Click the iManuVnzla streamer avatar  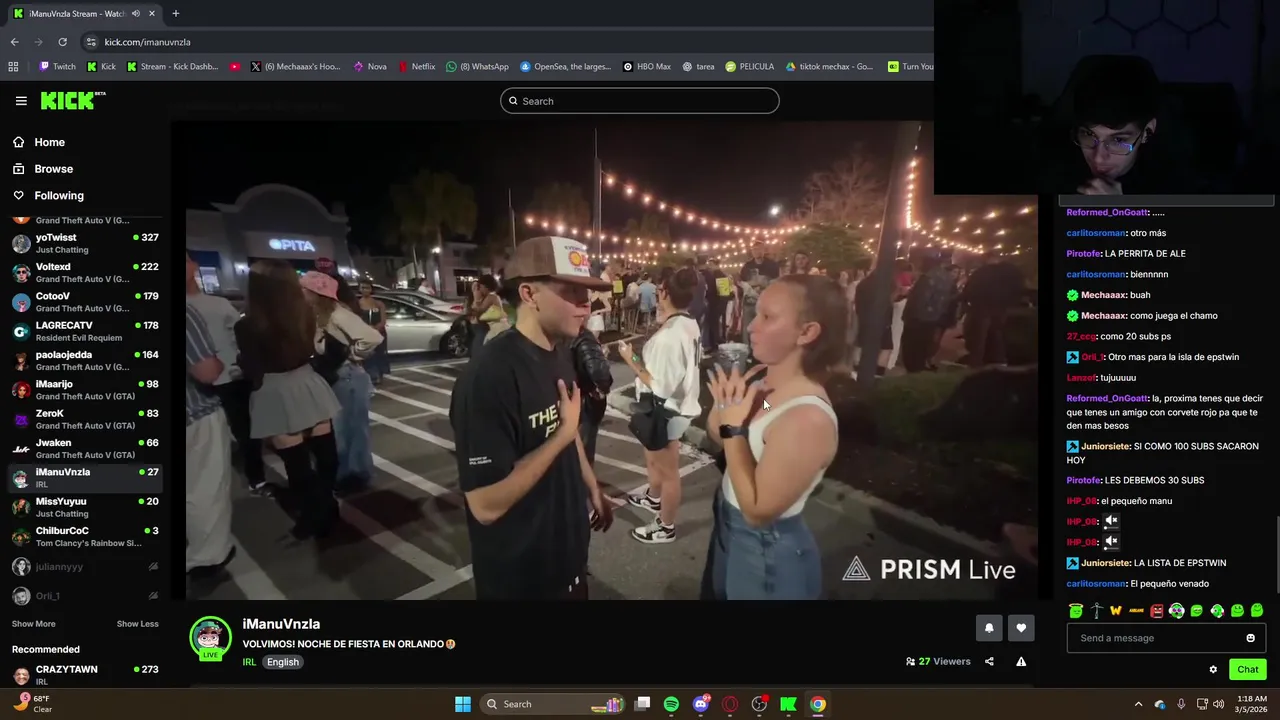coord(210,638)
